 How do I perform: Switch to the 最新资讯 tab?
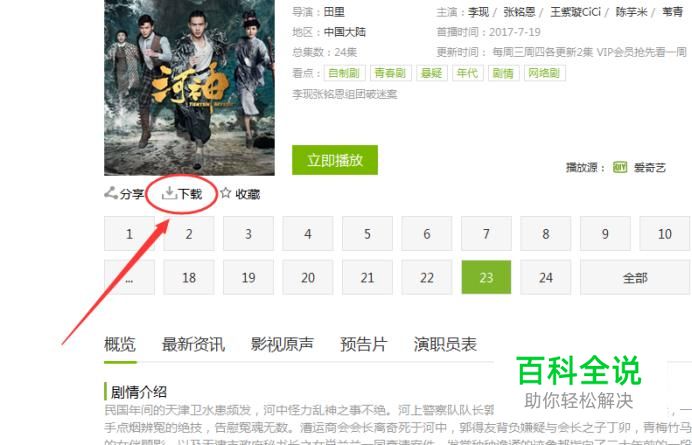tap(193, 344)
